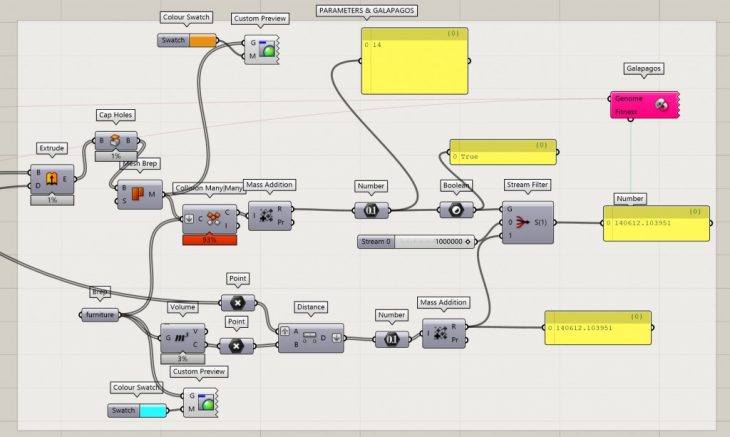This screenshot has height=437, width=730.
Task: Click the Boolean parameter component
Action: (454, 211)
